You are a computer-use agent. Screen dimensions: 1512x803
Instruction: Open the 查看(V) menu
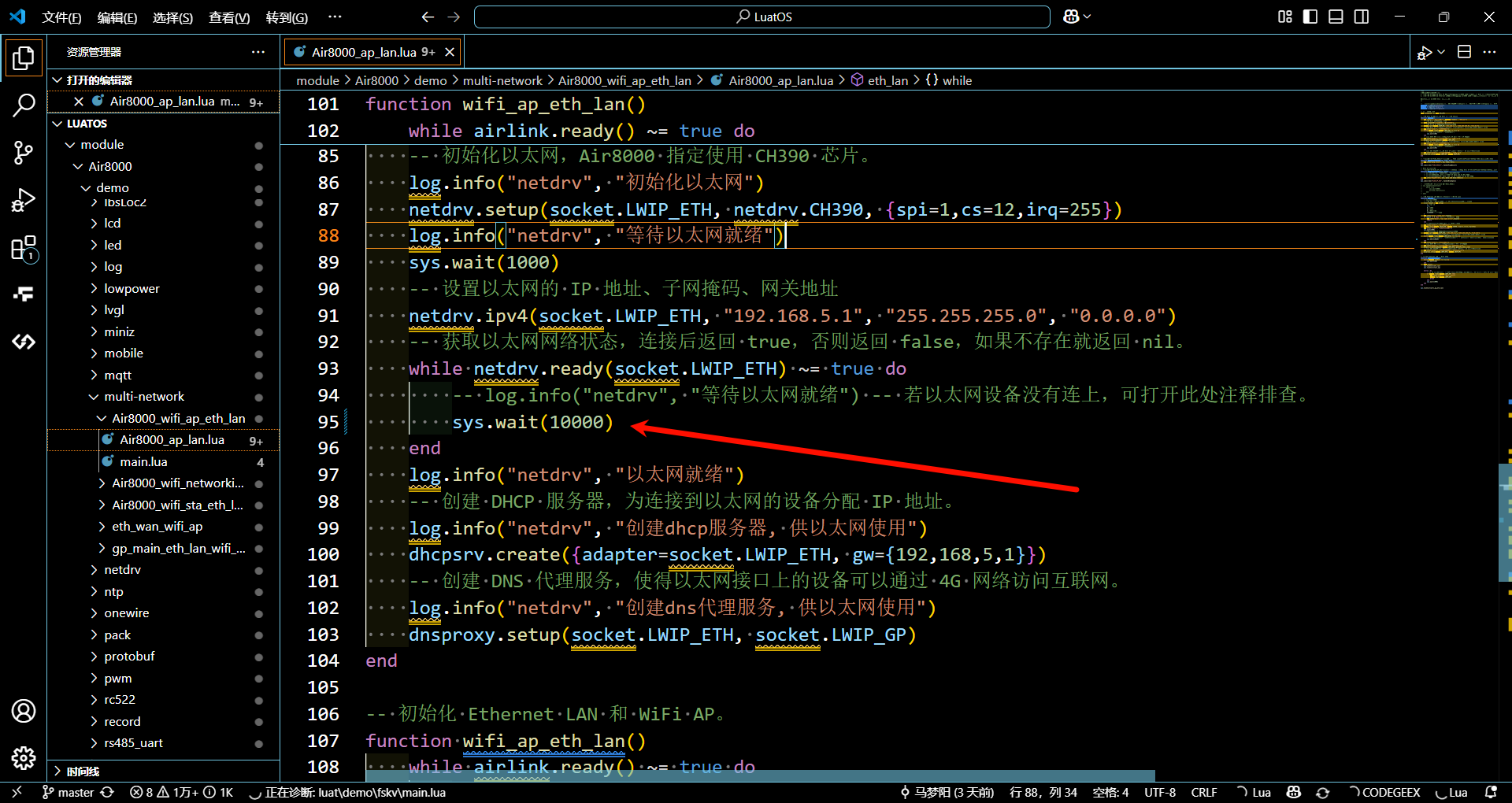(x=229, y=17)
